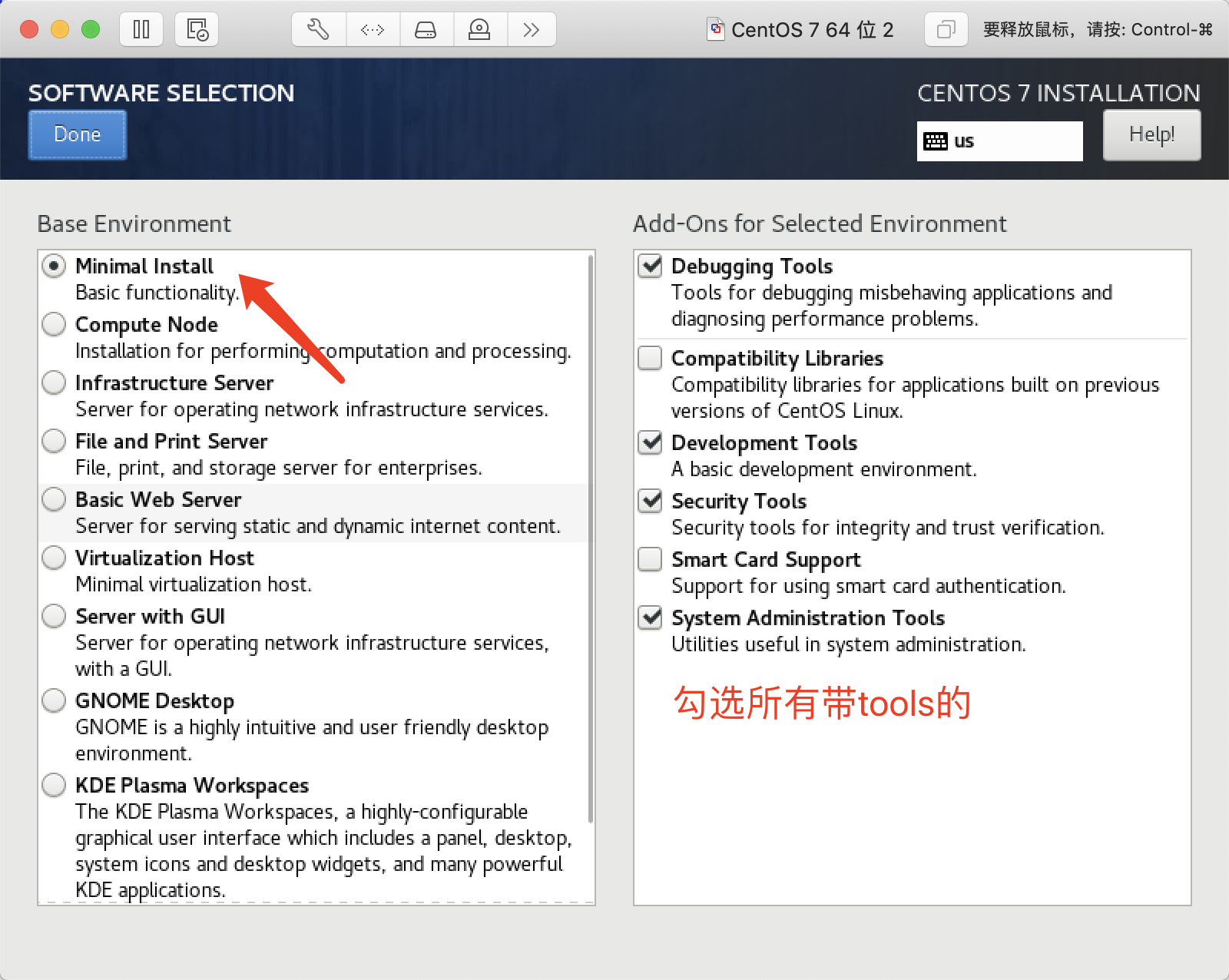Toggle System Administration Tools checkbox
The image size is (1229, 980).
651,618
